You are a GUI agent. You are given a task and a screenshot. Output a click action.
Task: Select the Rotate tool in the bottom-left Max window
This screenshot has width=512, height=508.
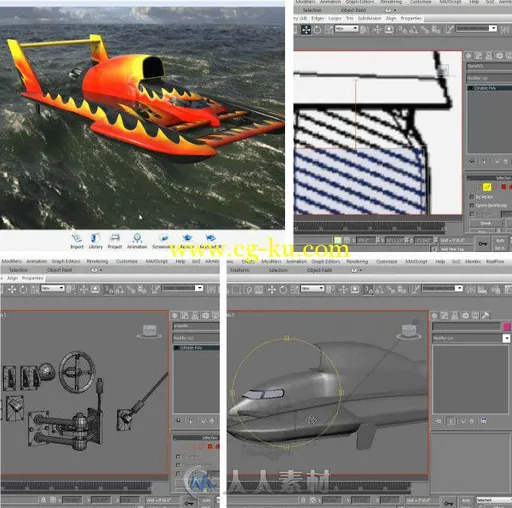click(x=23, y=289)
